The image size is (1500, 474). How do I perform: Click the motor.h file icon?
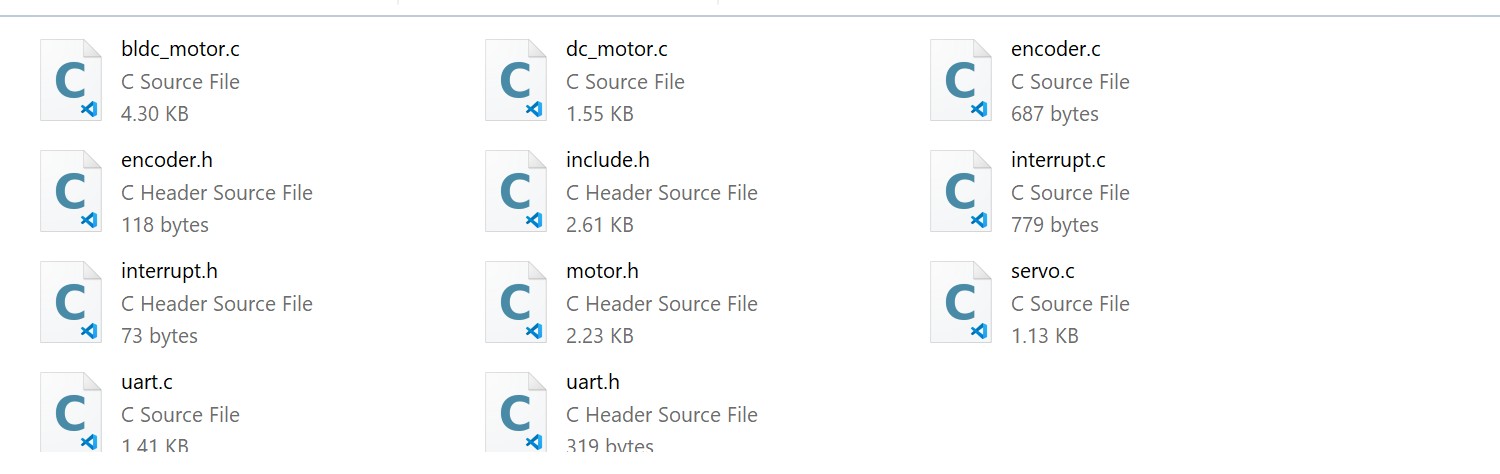tap(516, 303)
